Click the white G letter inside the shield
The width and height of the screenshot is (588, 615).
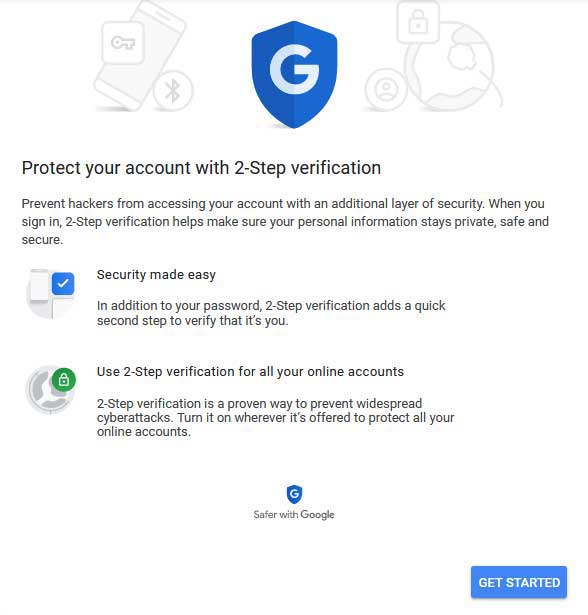294,69
